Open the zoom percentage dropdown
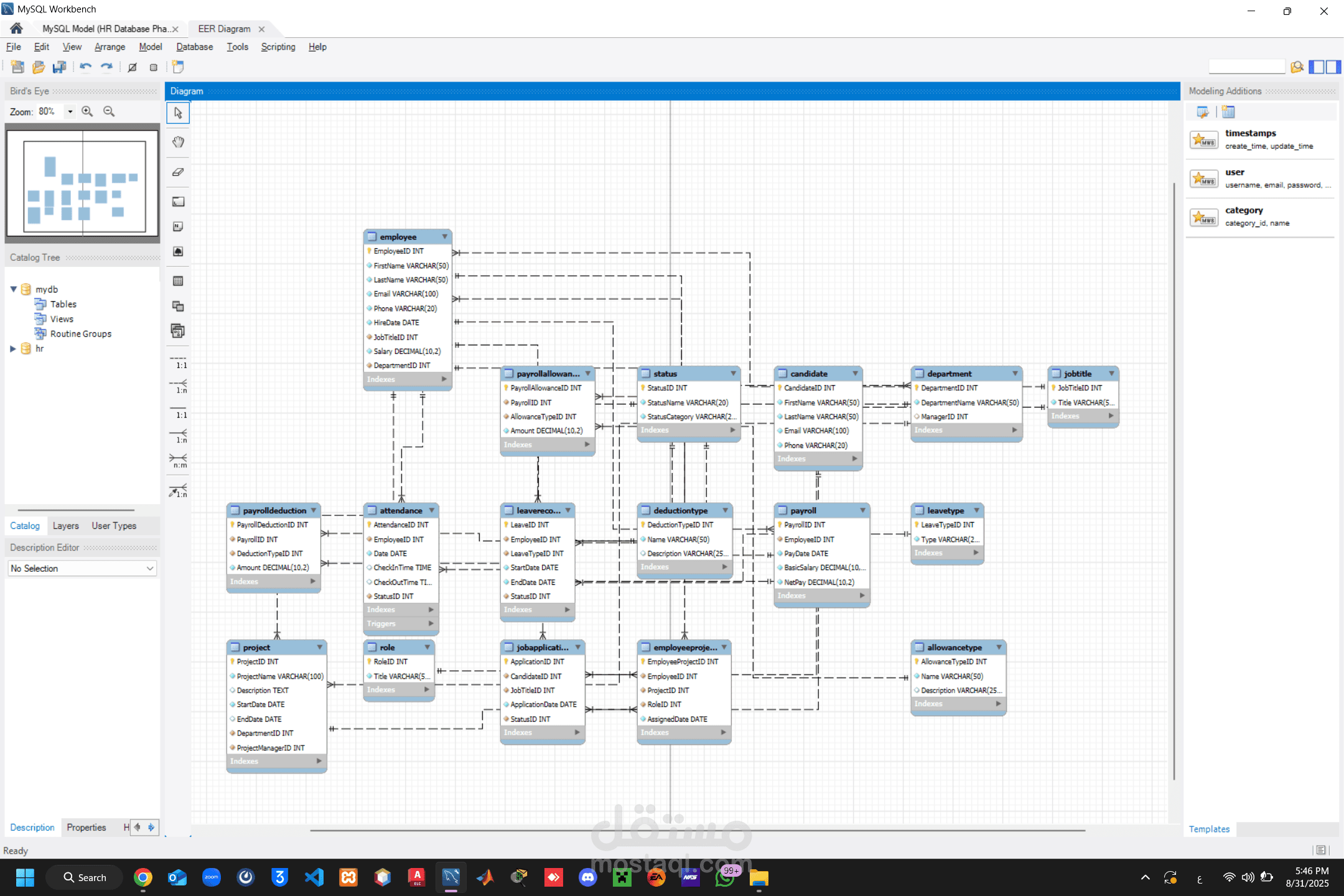Screen dimensions: 1344x896 [70, 111]
